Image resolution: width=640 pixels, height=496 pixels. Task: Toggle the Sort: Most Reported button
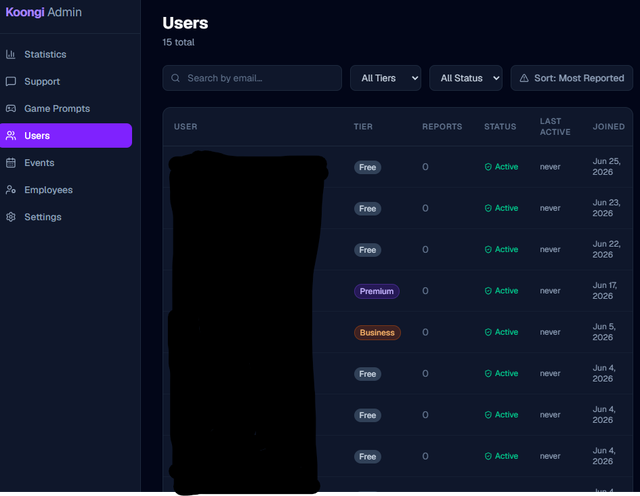click(571, 78)
